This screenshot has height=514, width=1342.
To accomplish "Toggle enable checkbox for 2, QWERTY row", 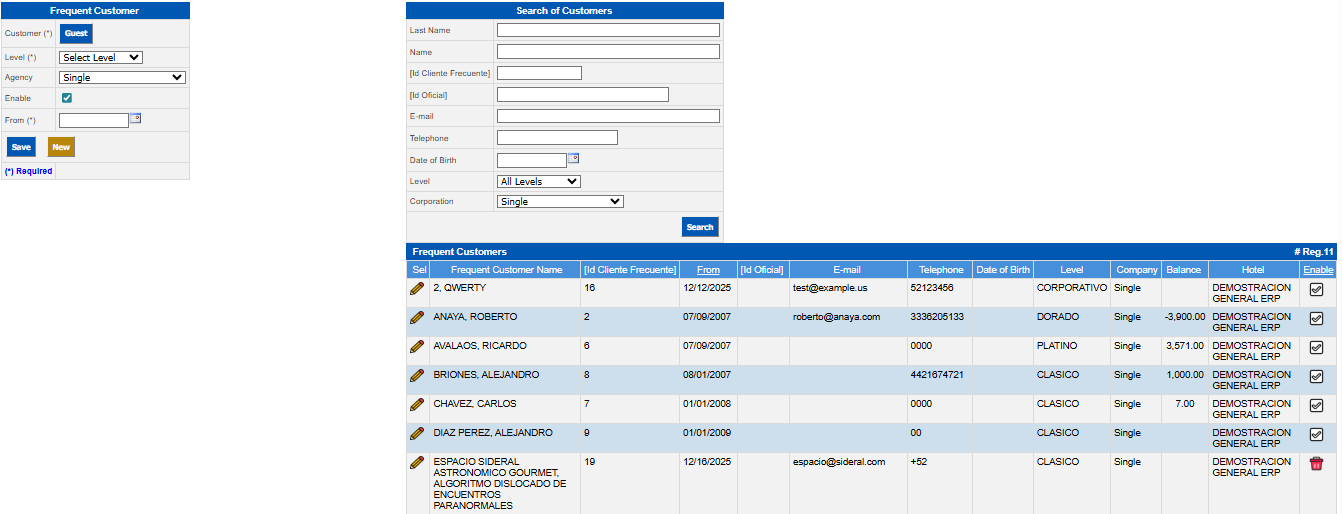I will point(1316,290).
